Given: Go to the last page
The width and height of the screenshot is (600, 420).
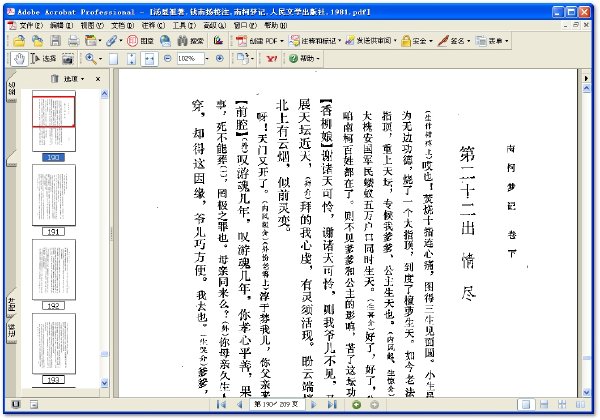Looking at the screenshot, I should [332, 404].
